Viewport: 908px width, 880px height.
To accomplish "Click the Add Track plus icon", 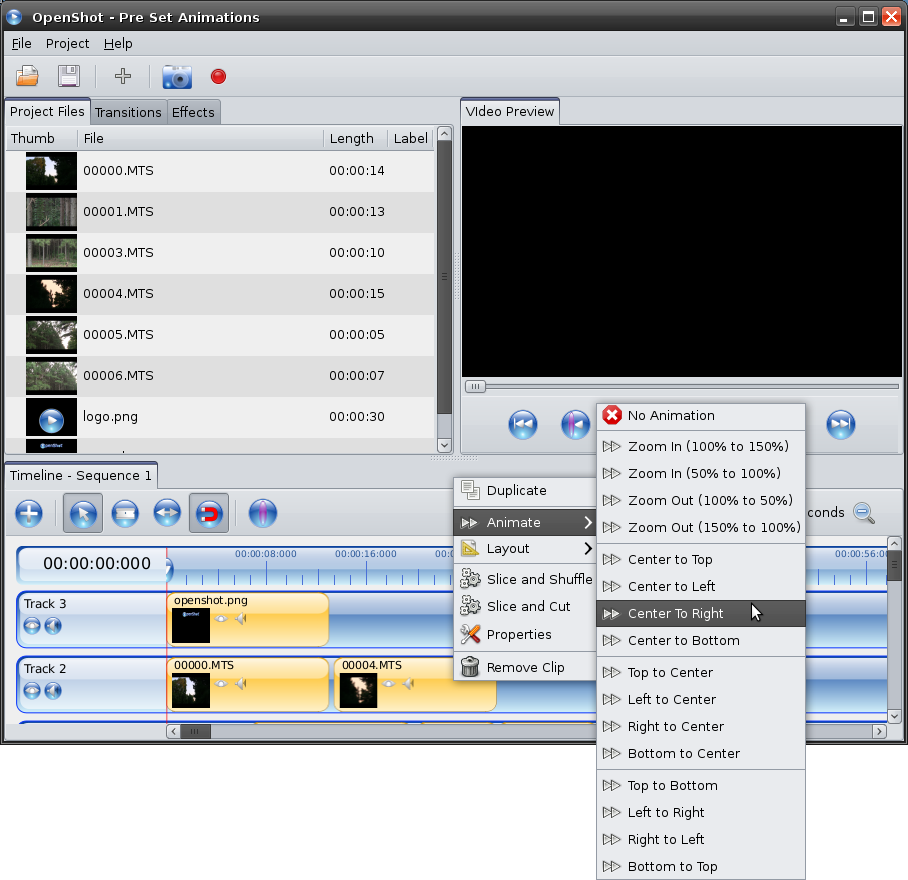I will click(29, 514).
